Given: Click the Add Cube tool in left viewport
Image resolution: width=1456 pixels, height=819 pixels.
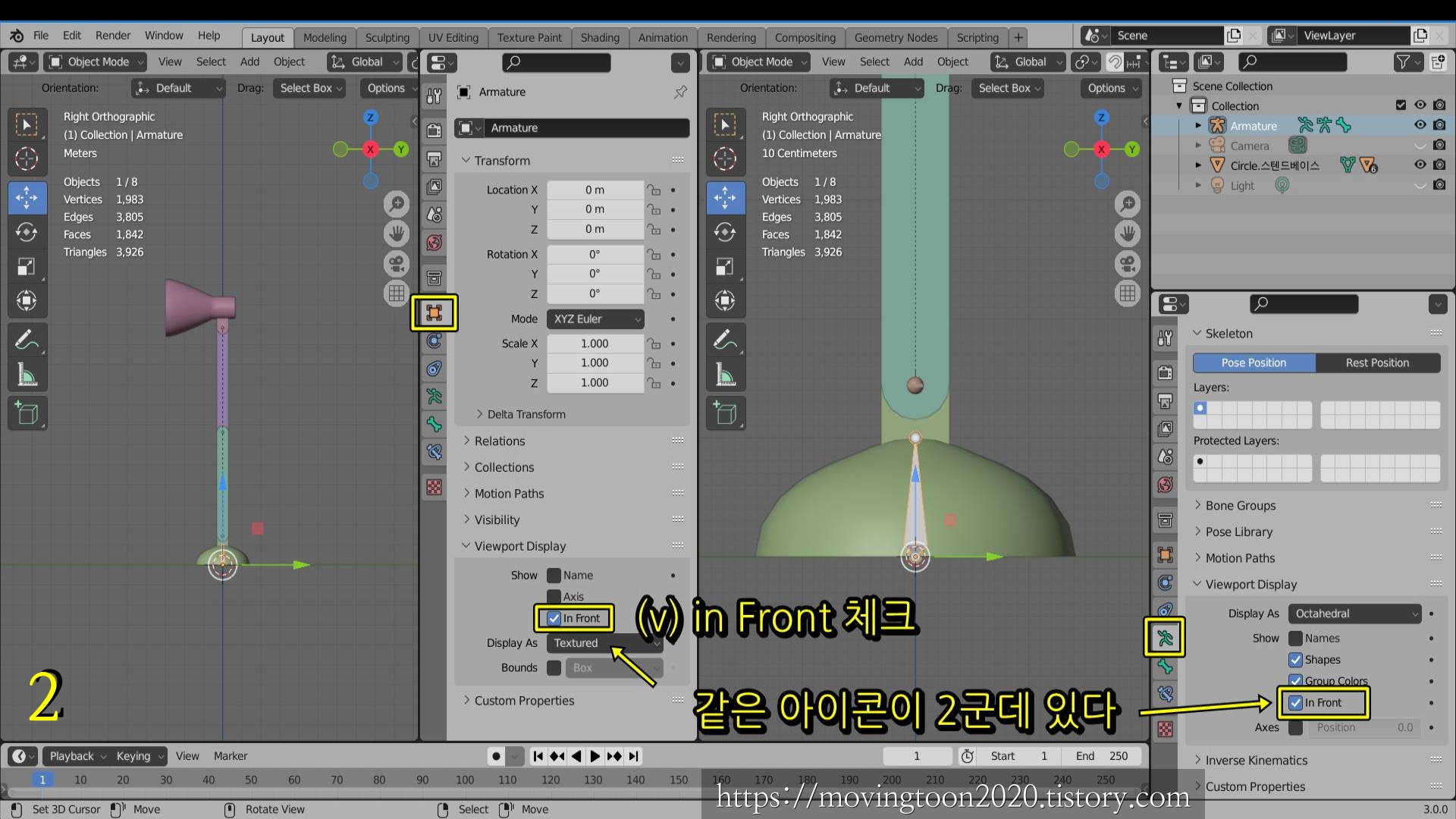Looking at the screenshot, I should coord(27,413).
